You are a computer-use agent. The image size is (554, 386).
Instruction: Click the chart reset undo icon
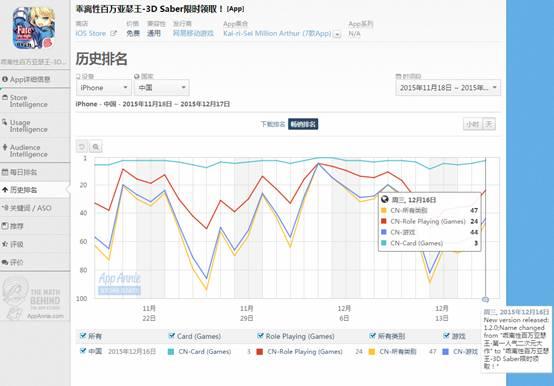[x=82, y=147]
